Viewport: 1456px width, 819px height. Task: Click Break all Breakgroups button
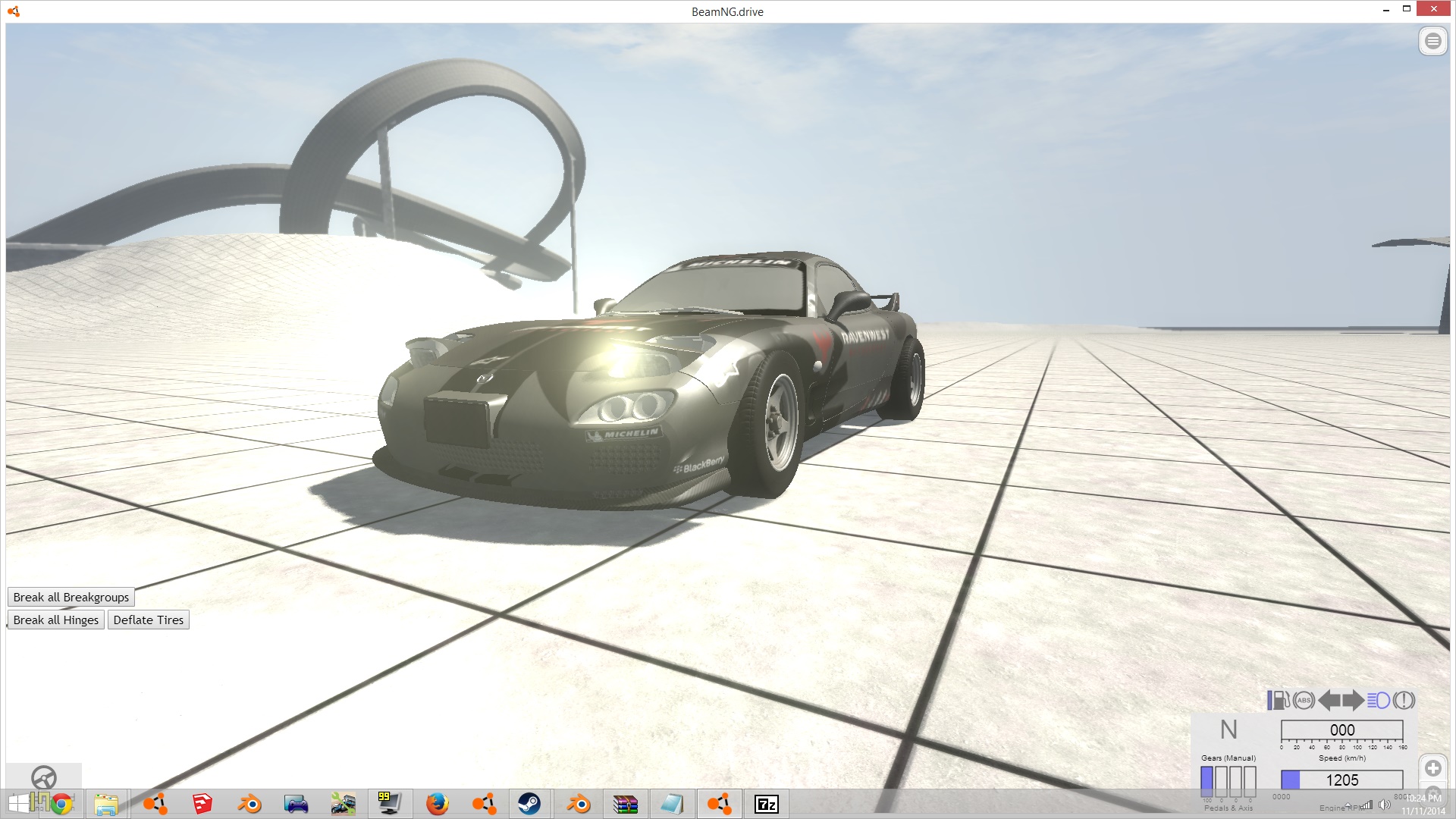71,598
